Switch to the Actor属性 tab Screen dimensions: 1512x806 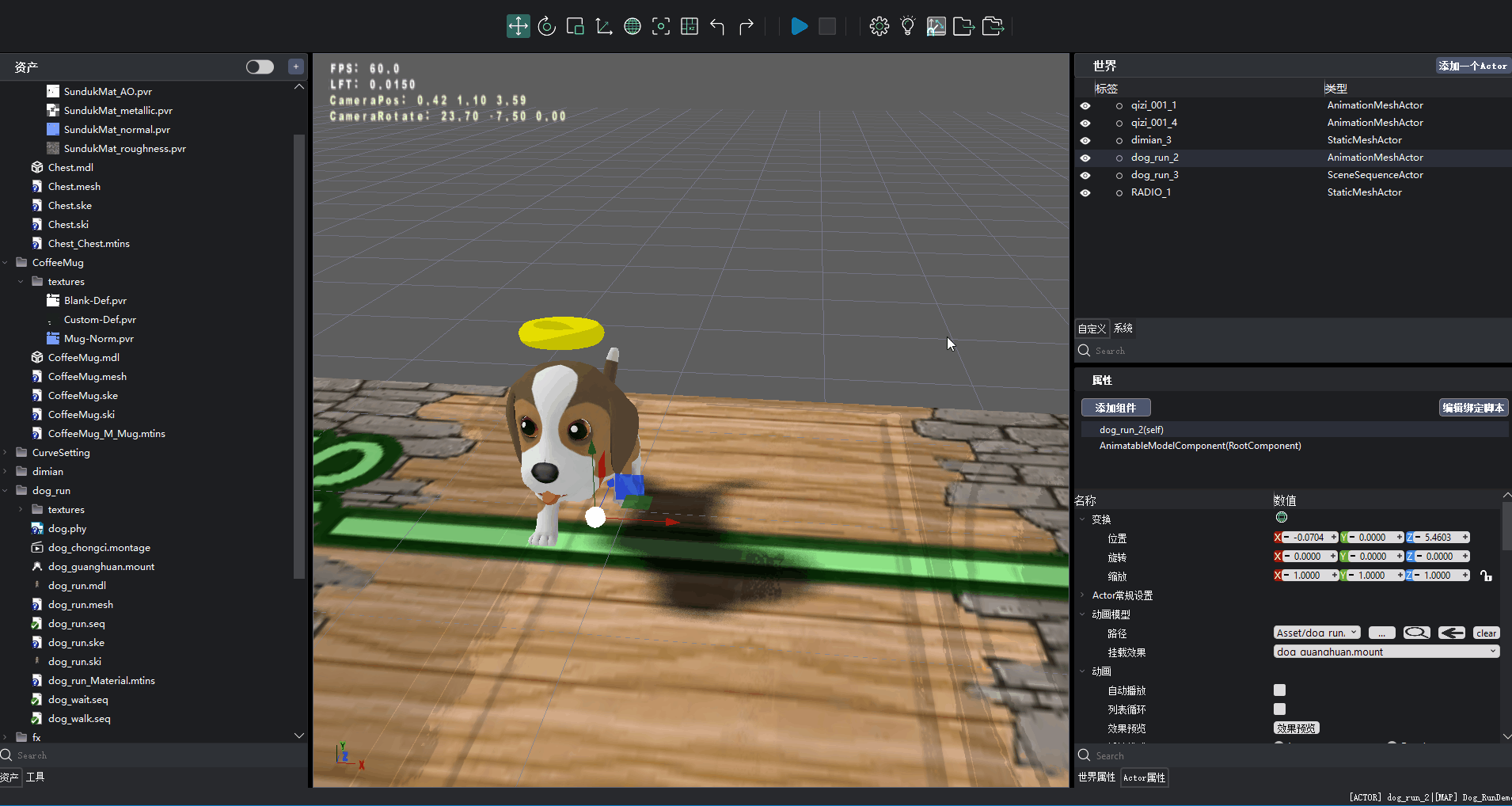coord(1145,777)
